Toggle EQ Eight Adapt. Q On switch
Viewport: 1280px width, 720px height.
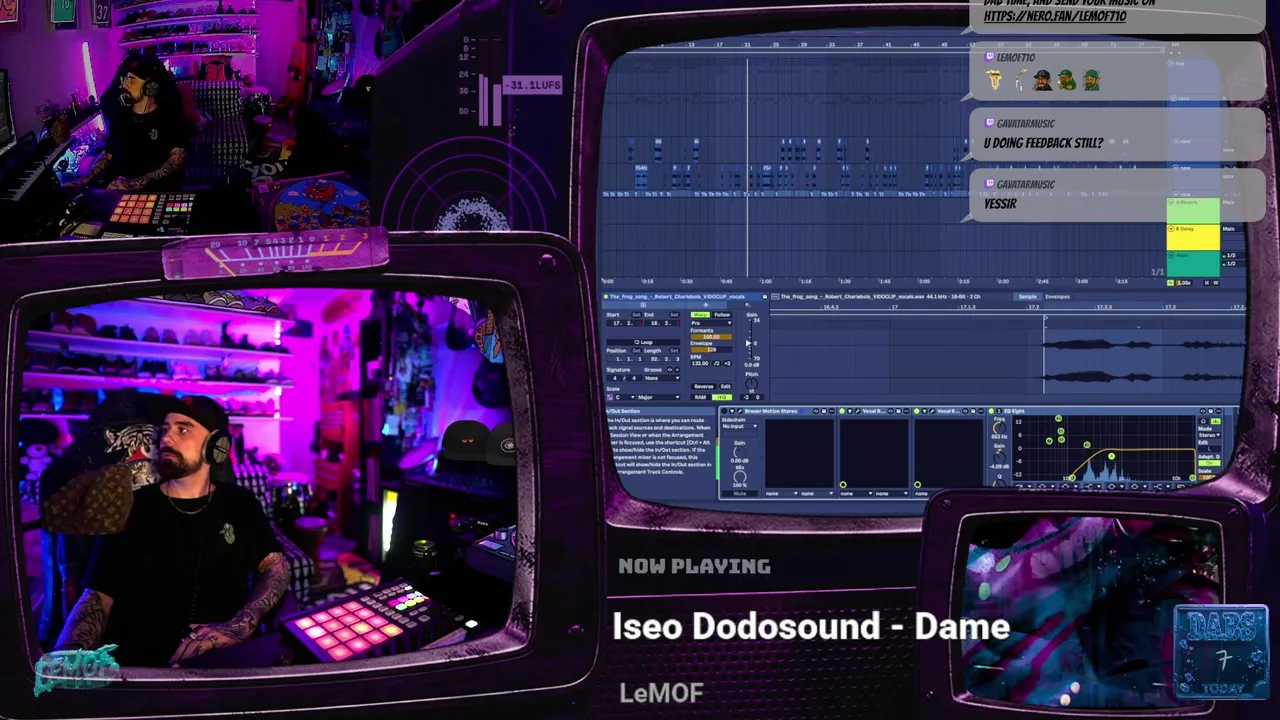[1209, 463]
